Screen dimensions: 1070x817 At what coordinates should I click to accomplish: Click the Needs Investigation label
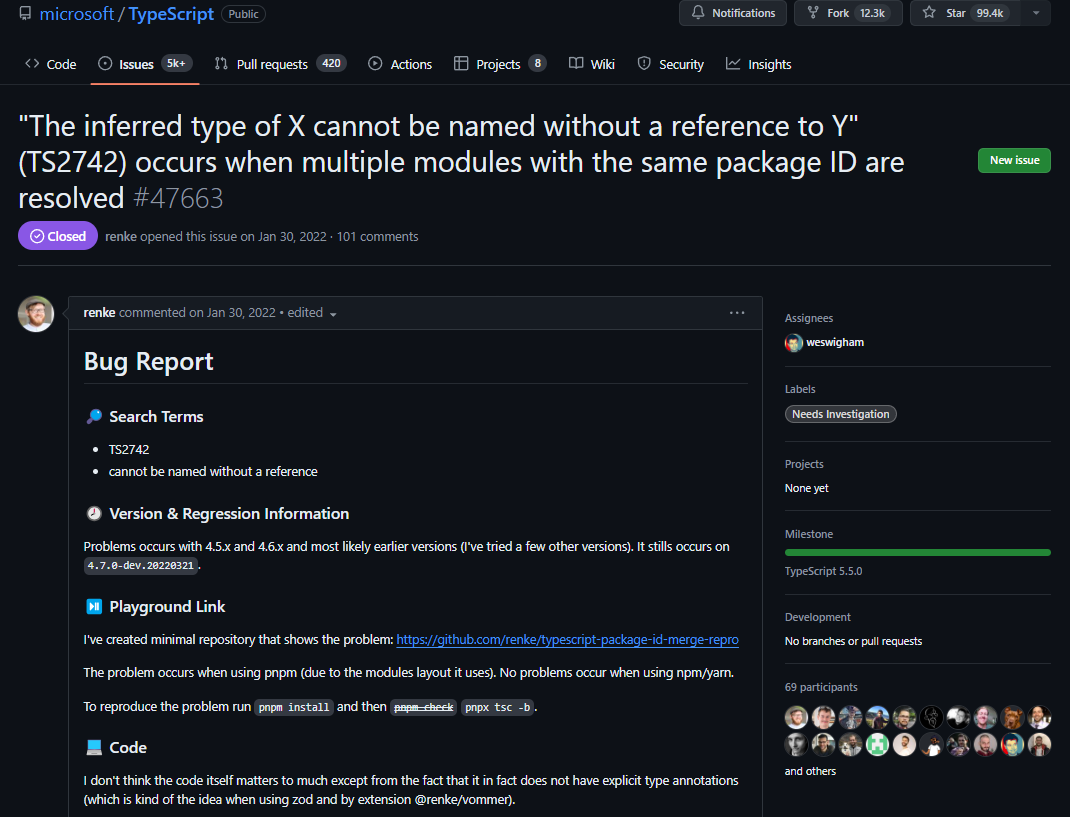pyautogui.click(x=840, y=414)
